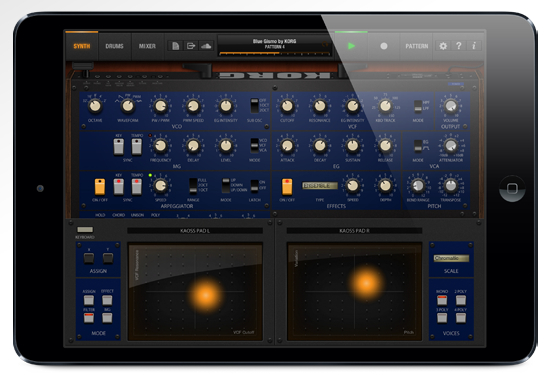Open the info 'i' icon

tap(474, 46)
